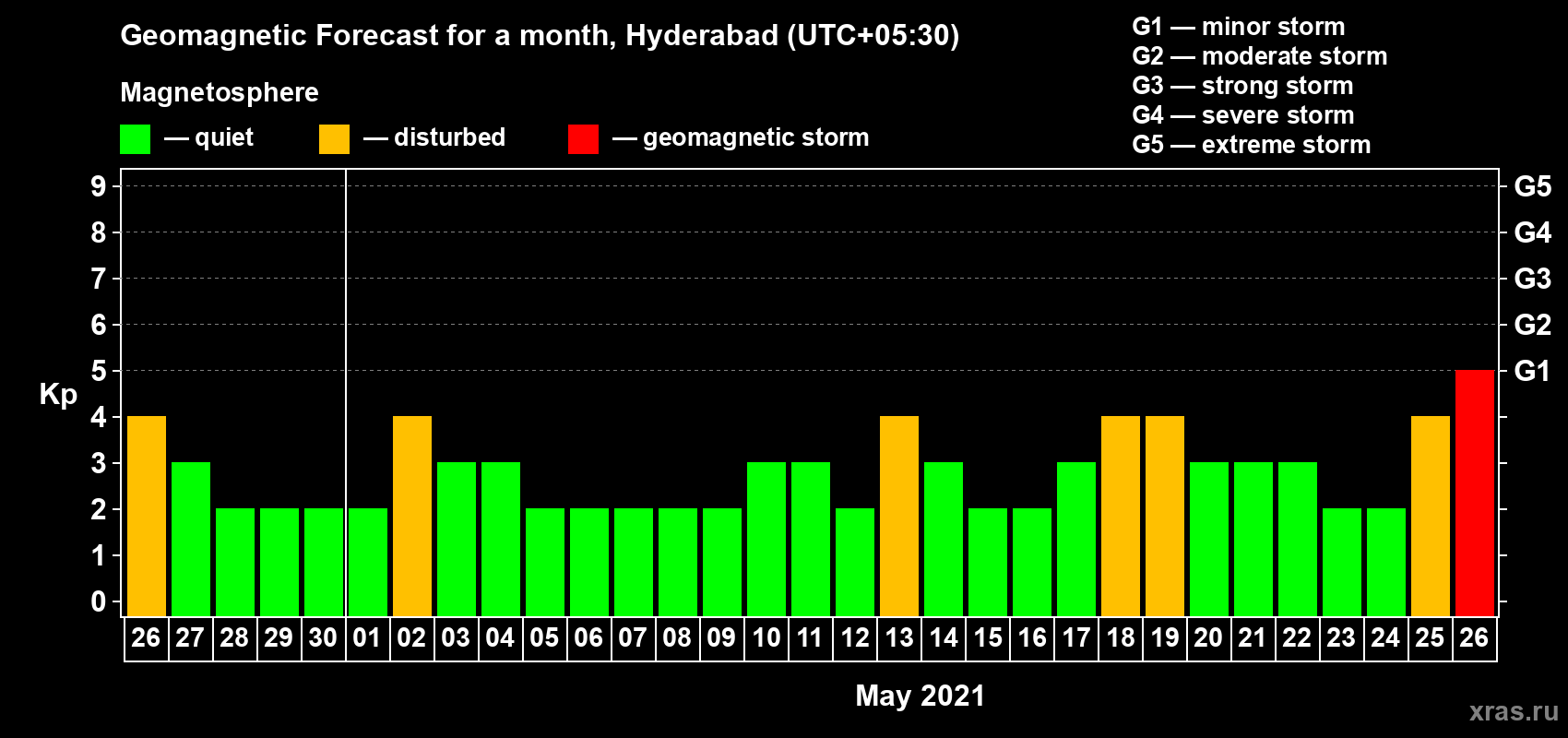This screenshot has width=1568, height=738.
Task: Click date label 19 on the x-axis
Action: 1165,638
